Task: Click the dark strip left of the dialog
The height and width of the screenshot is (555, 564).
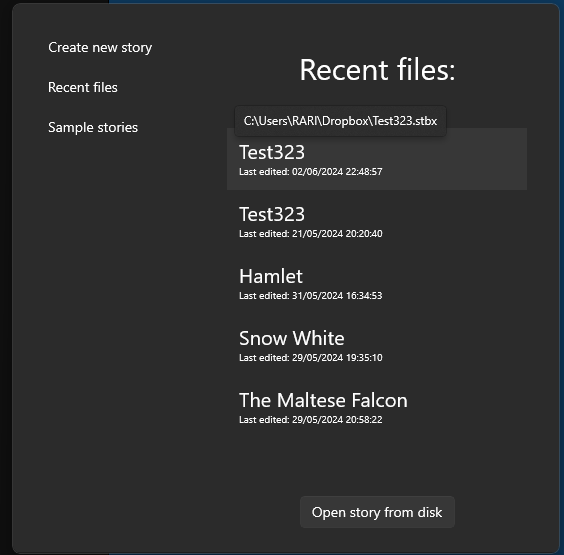Action: (5, 277)
